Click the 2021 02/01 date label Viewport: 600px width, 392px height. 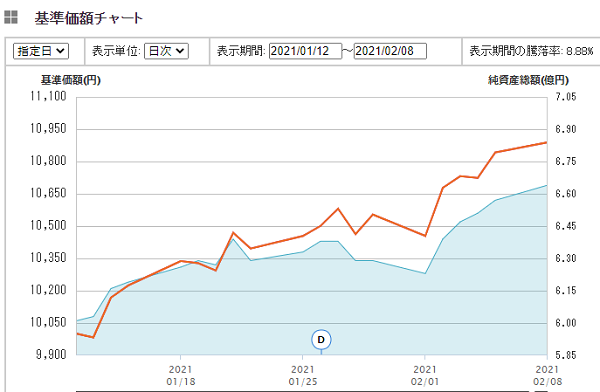[425, 376]
